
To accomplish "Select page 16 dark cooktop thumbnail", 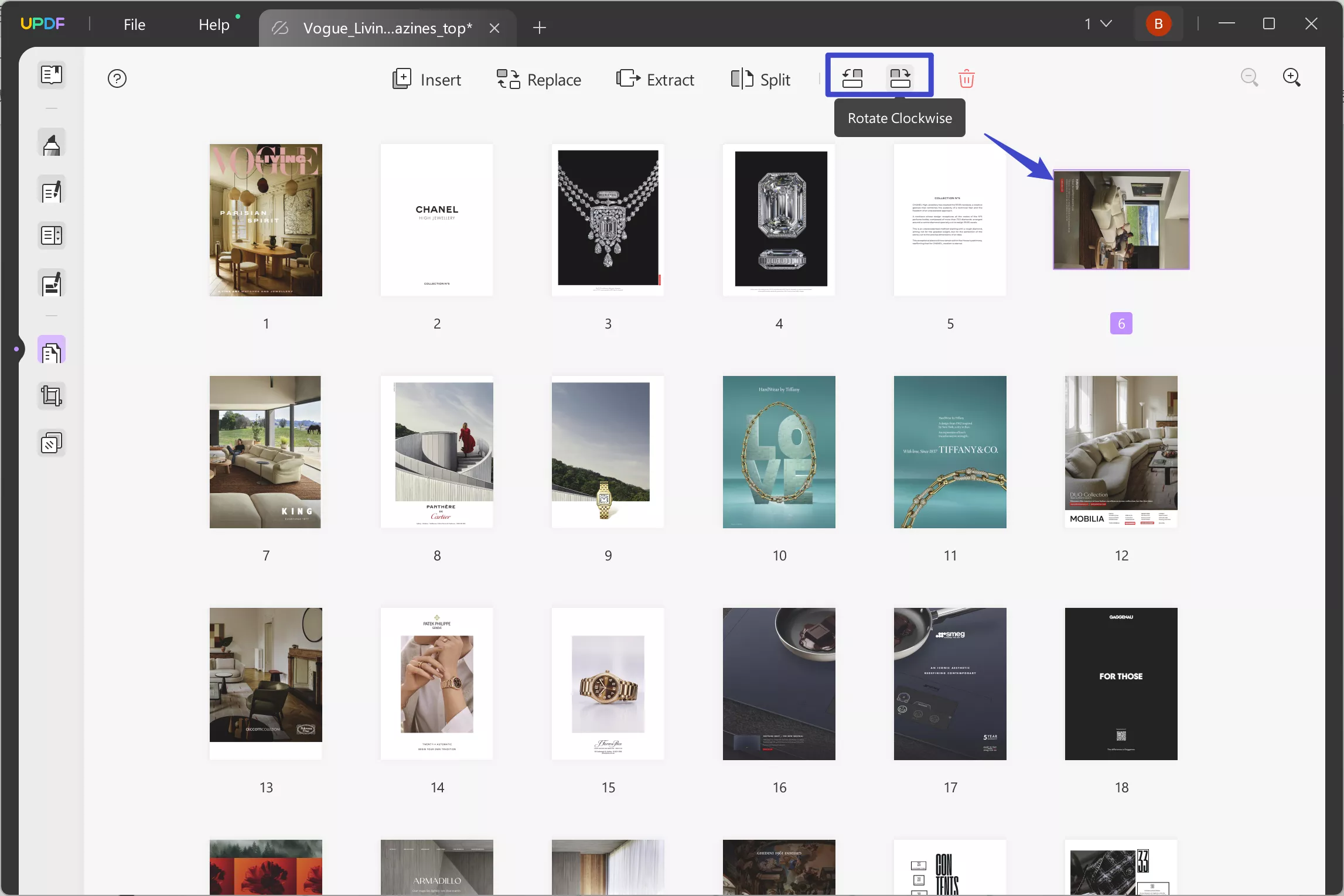I will 779,684.
